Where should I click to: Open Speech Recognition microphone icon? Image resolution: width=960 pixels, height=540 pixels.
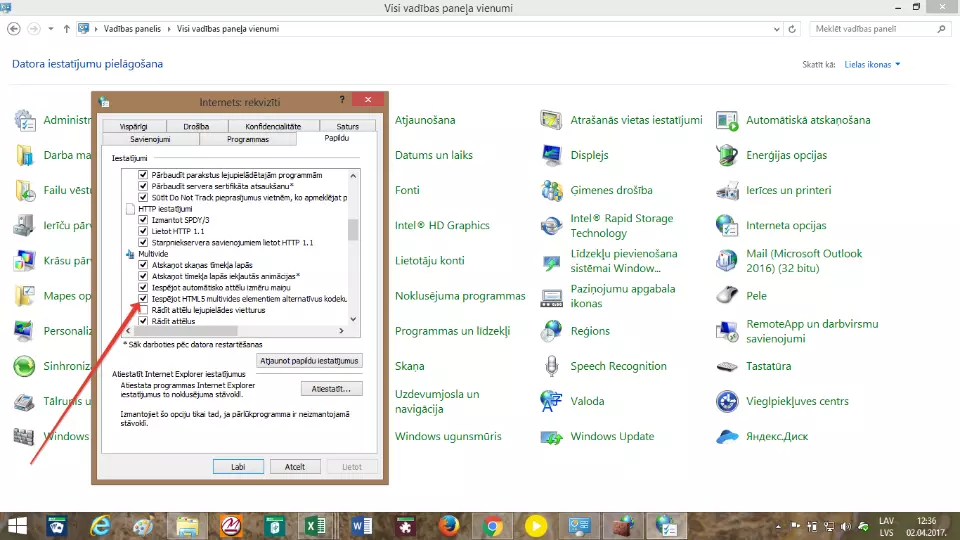(x=551, y=366)
